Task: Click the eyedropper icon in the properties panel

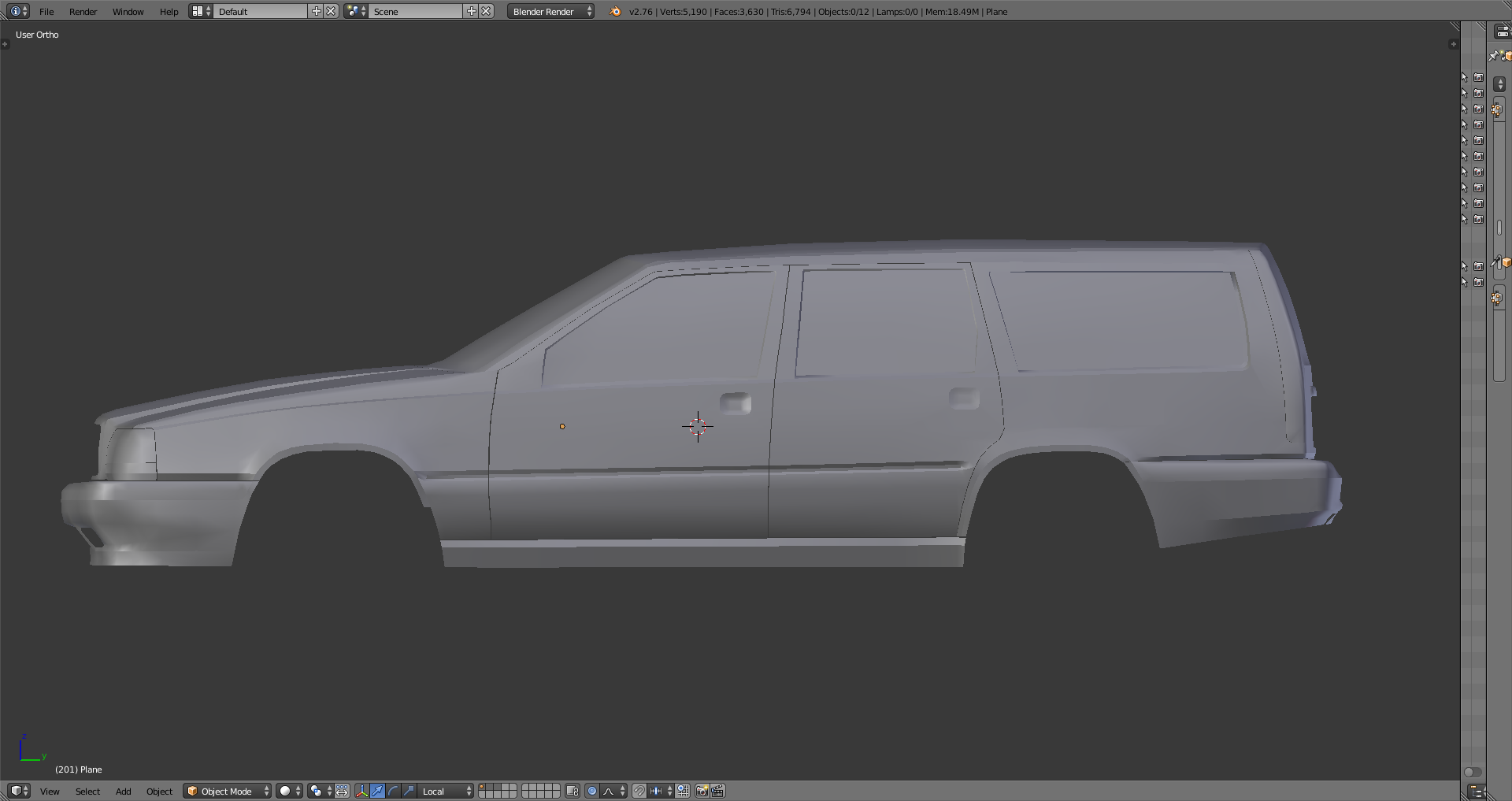Action: pyautogui.click(x=1495, y=264)
